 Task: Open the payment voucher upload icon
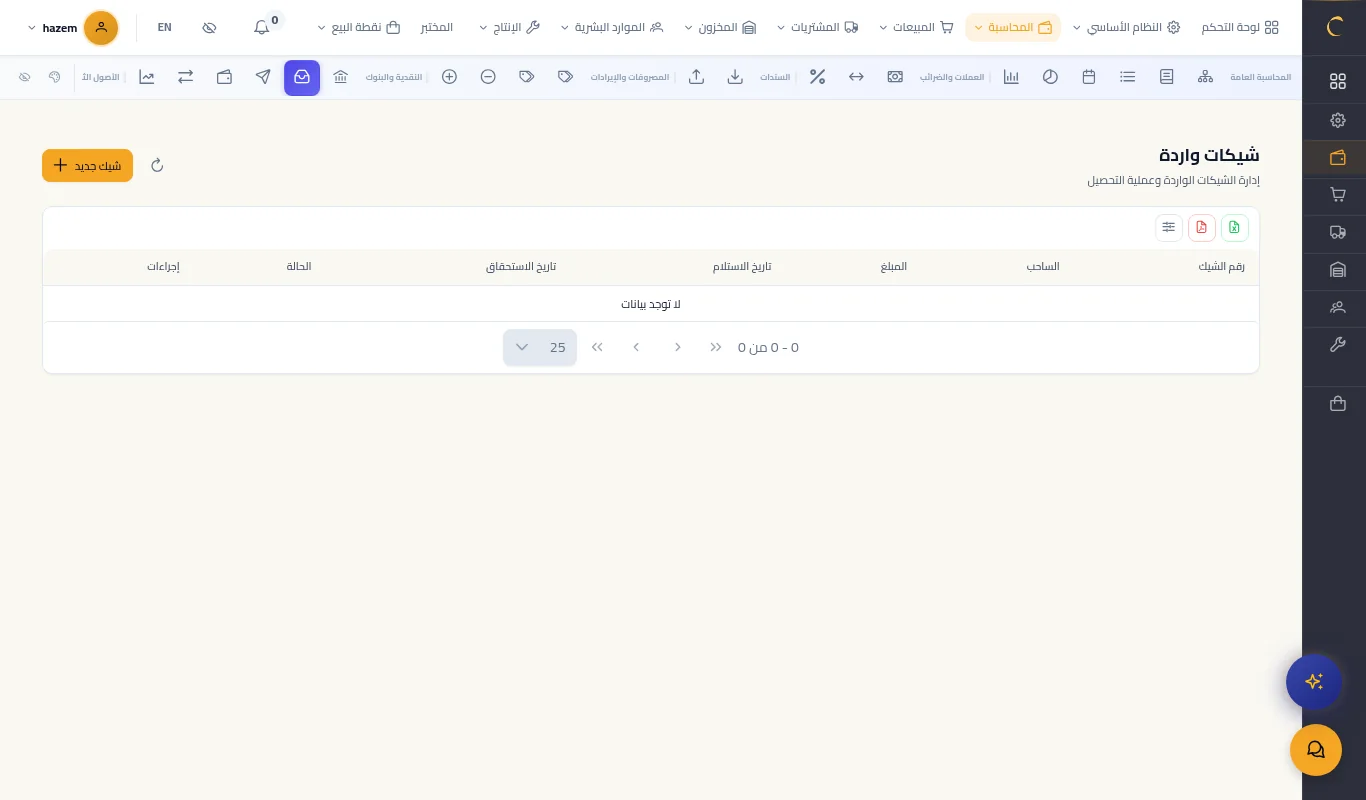click(697, 77)
